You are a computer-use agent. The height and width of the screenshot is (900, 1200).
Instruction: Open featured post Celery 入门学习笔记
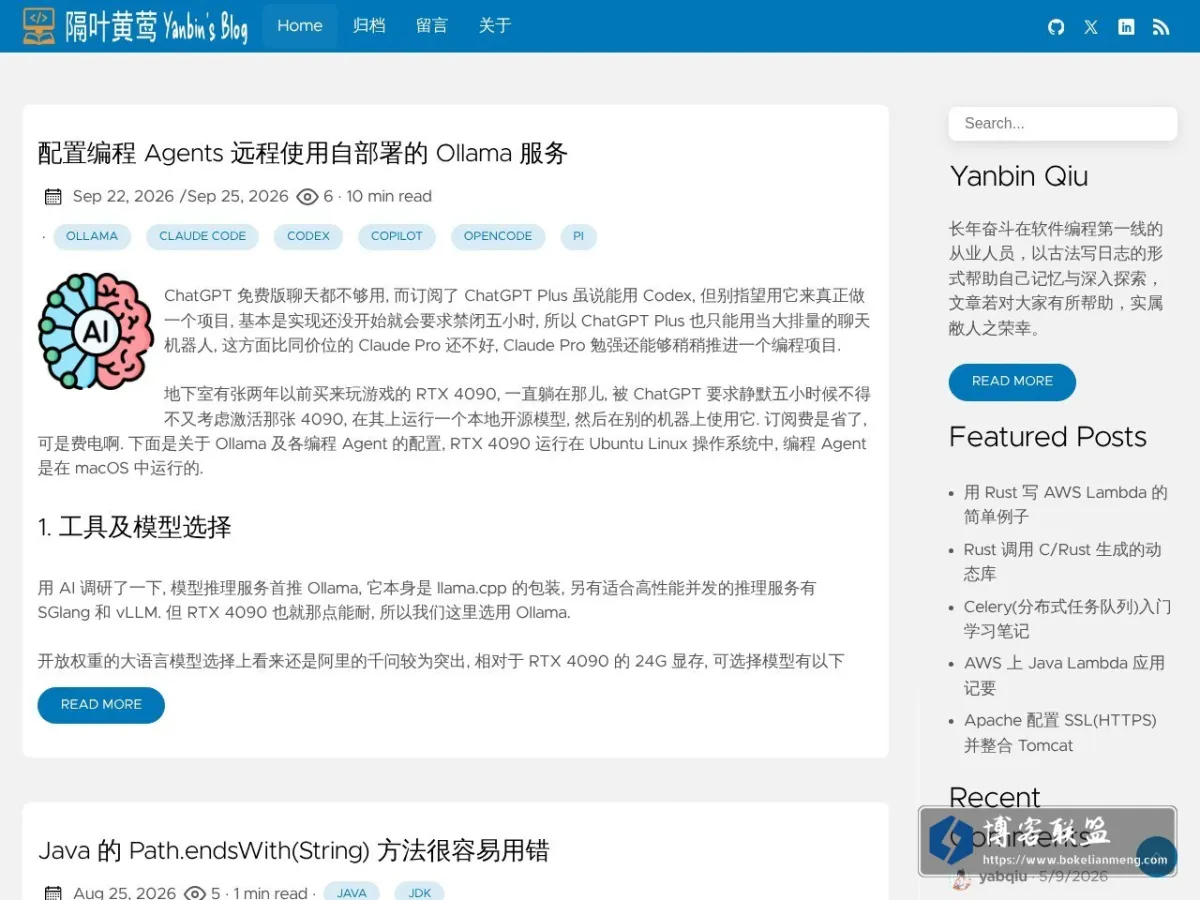[1067, 619]
